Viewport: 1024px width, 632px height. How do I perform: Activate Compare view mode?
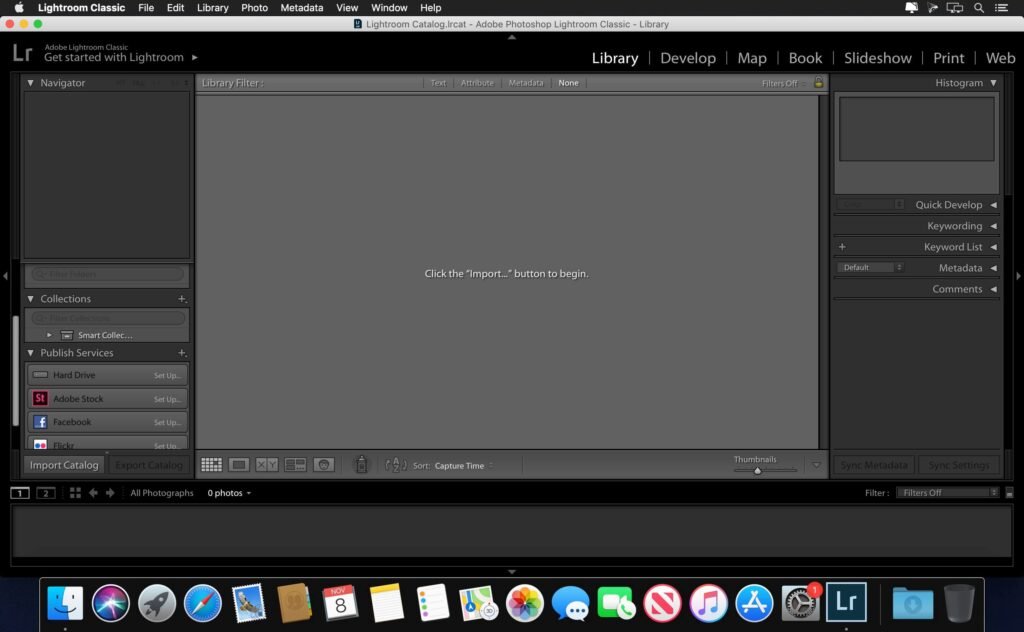[266, 464]
